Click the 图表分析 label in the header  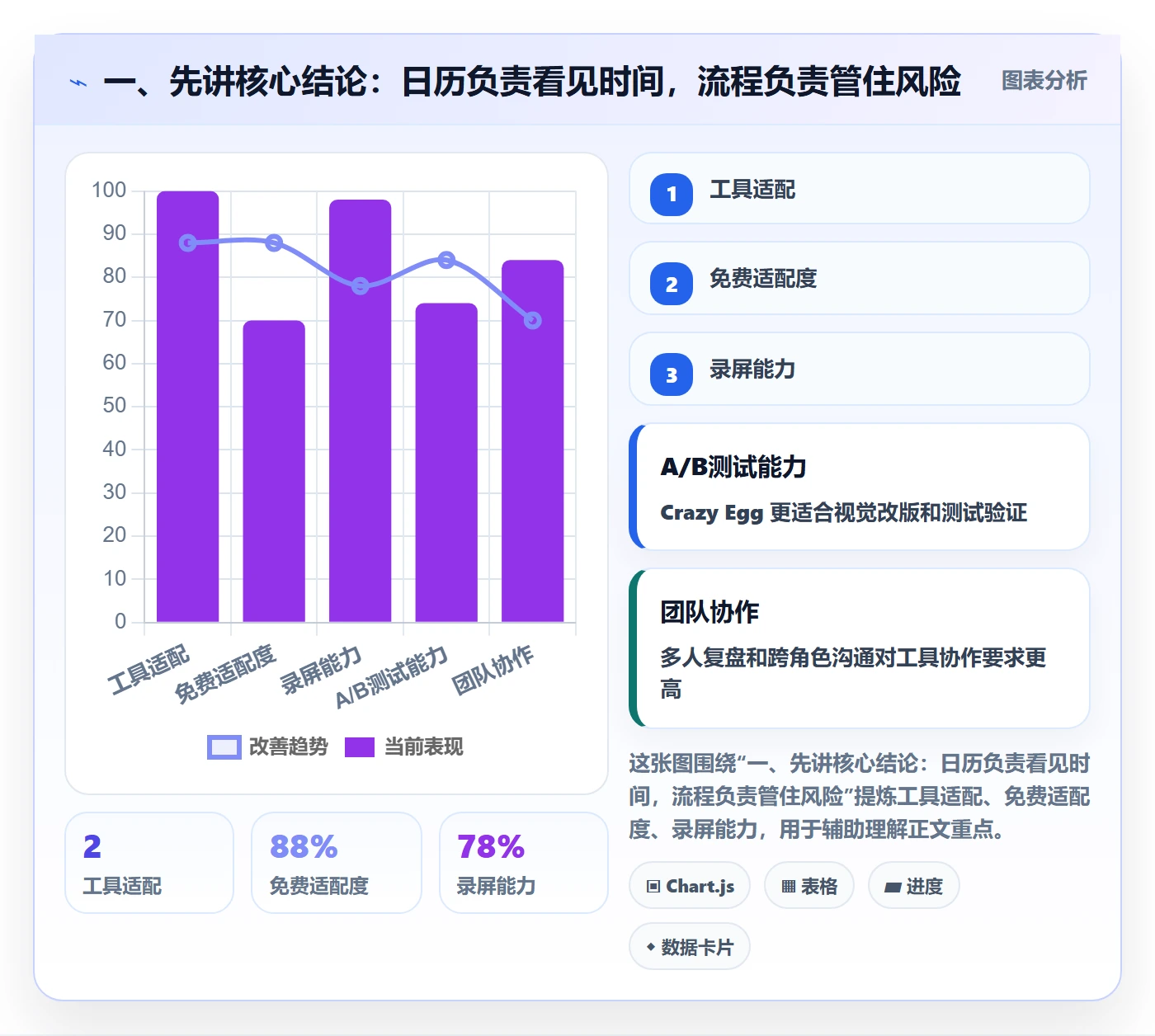[x=1044, y=81]
